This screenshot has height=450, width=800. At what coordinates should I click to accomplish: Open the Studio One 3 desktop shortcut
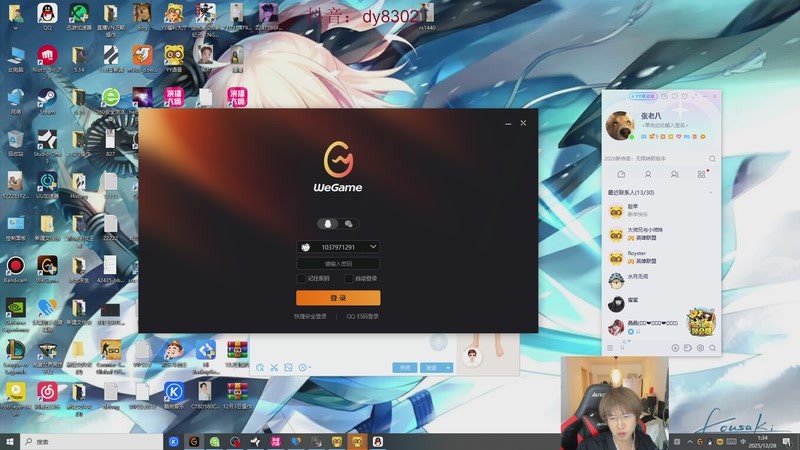pos(47,145)
